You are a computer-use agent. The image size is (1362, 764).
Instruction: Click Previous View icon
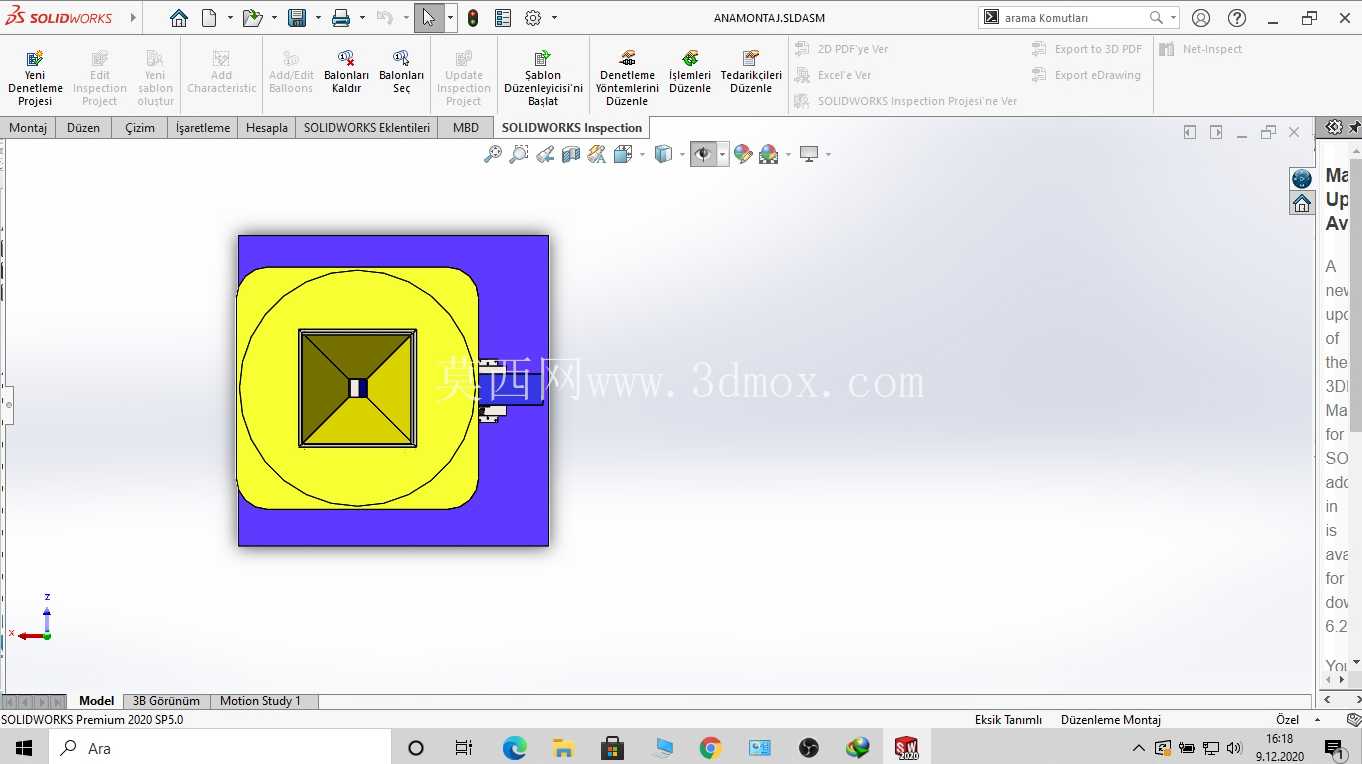pos(545,154)
